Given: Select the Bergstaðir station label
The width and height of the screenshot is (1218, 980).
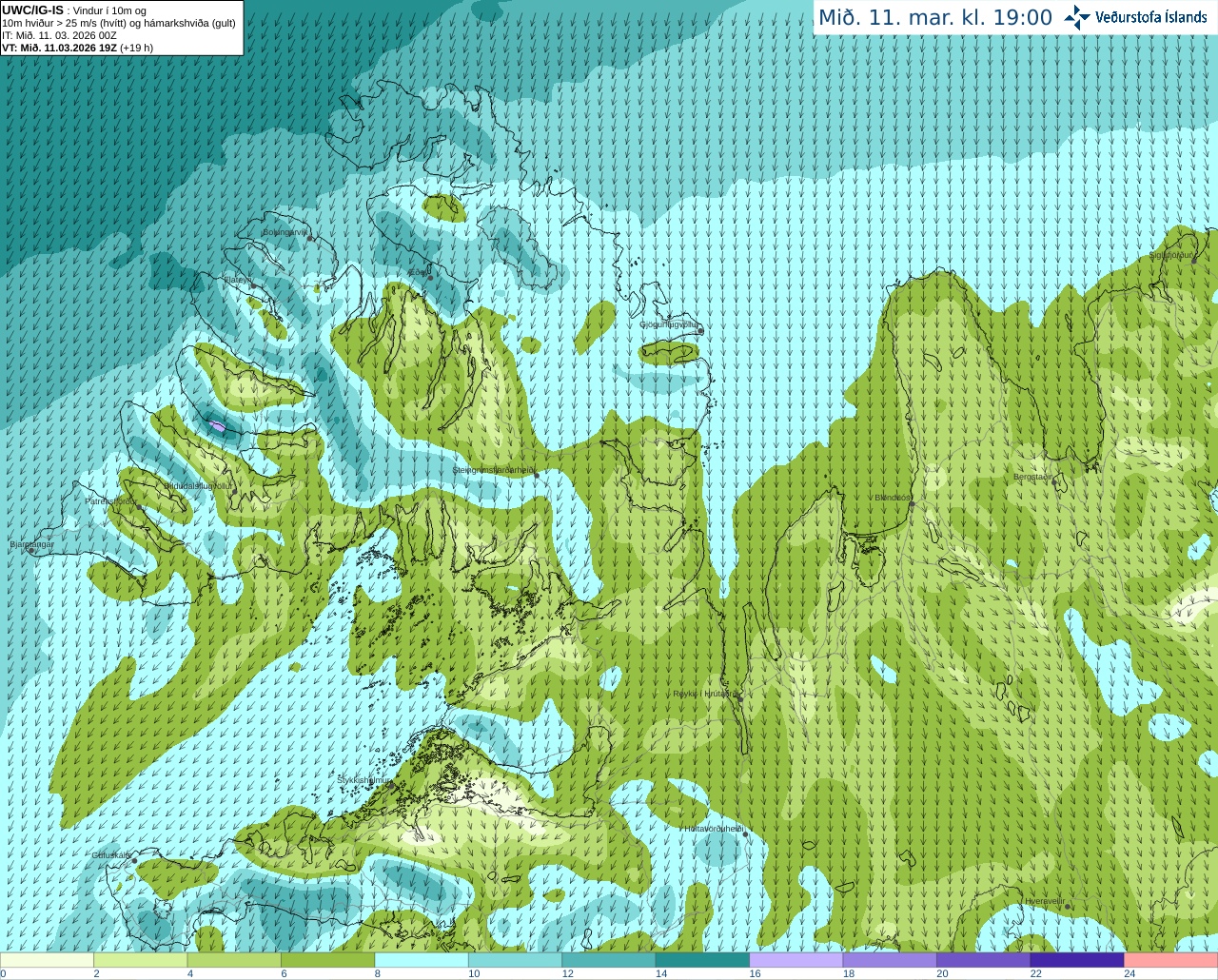Looking at the screenshot, I should 1033,477.
